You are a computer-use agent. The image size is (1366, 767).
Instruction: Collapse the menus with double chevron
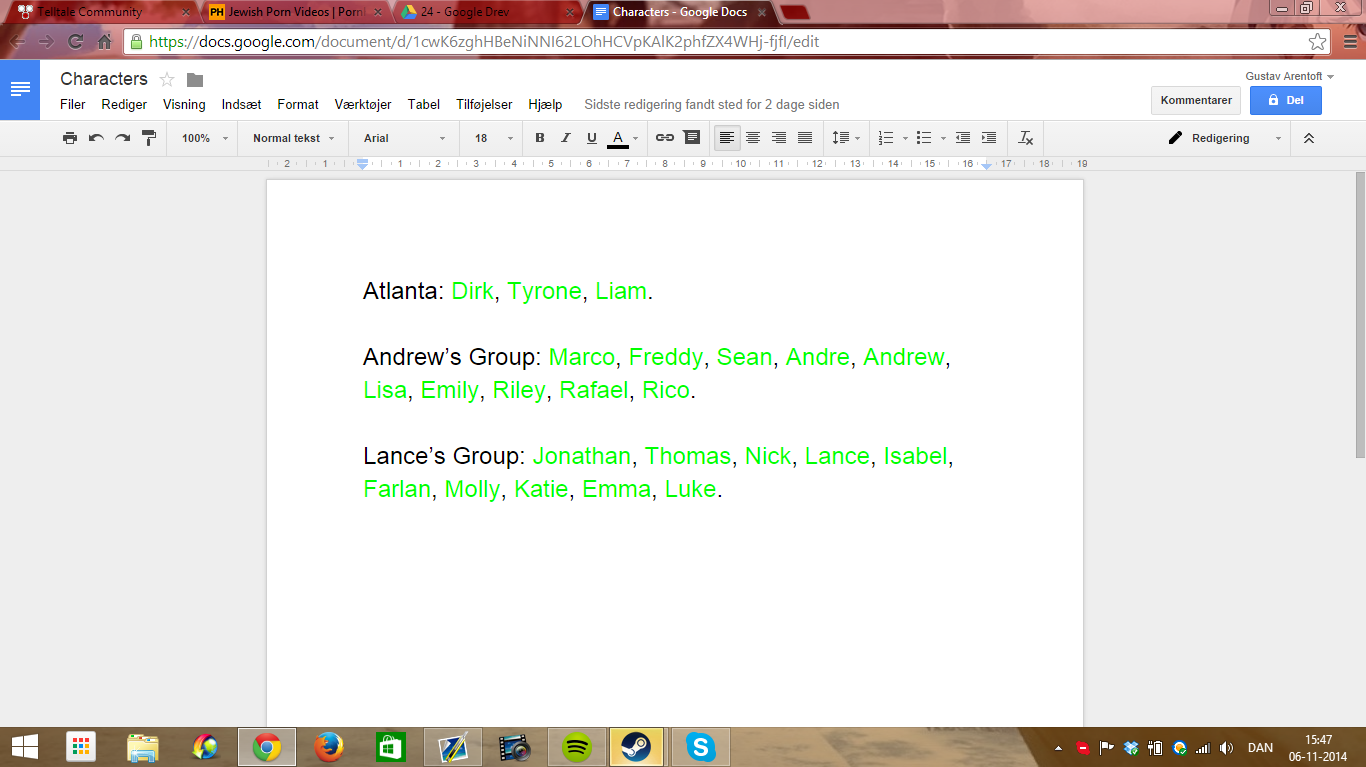(1309, 138)
